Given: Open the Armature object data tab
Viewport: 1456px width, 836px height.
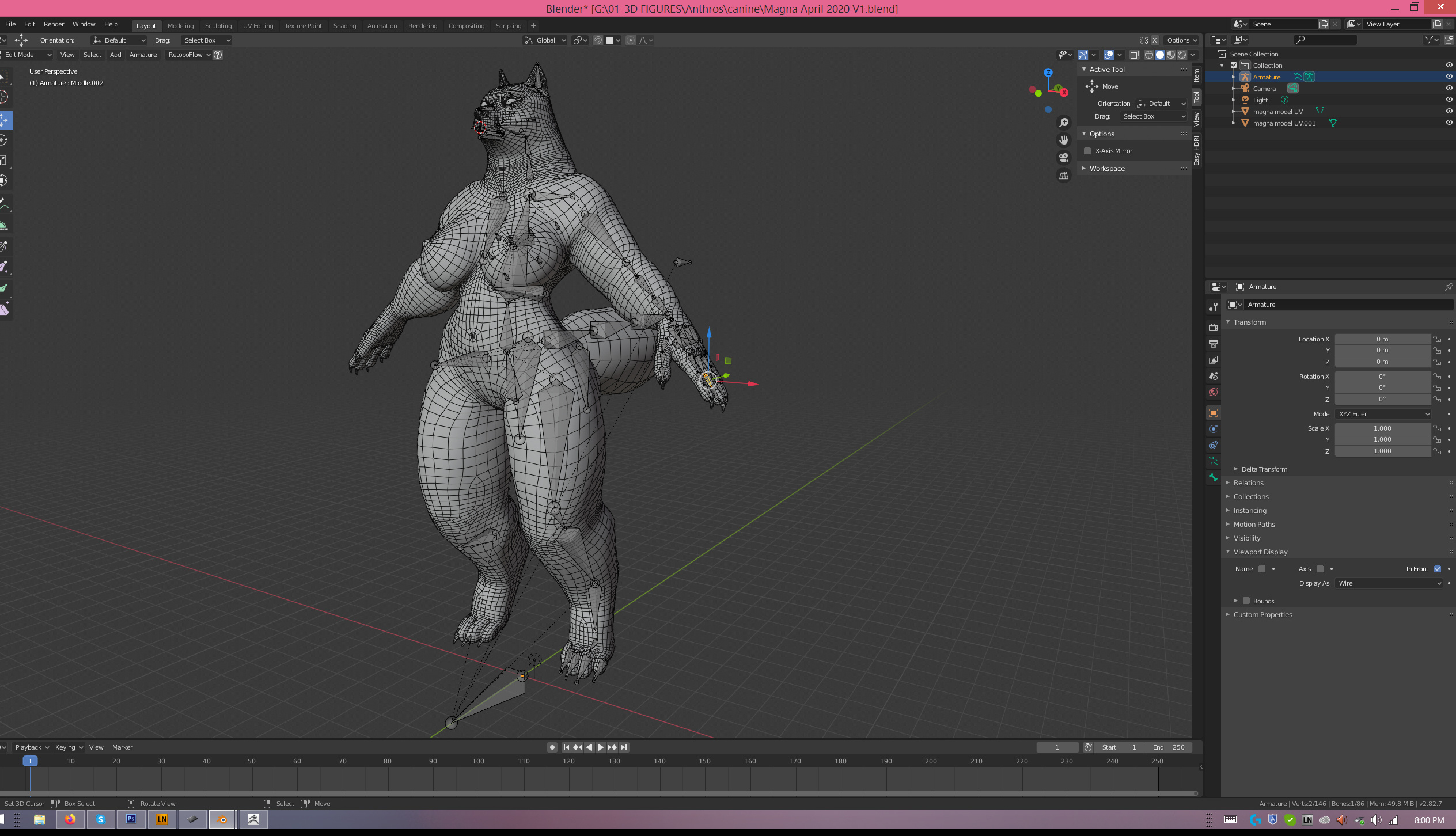Looking at the screenshot, I should point(1214,461).
